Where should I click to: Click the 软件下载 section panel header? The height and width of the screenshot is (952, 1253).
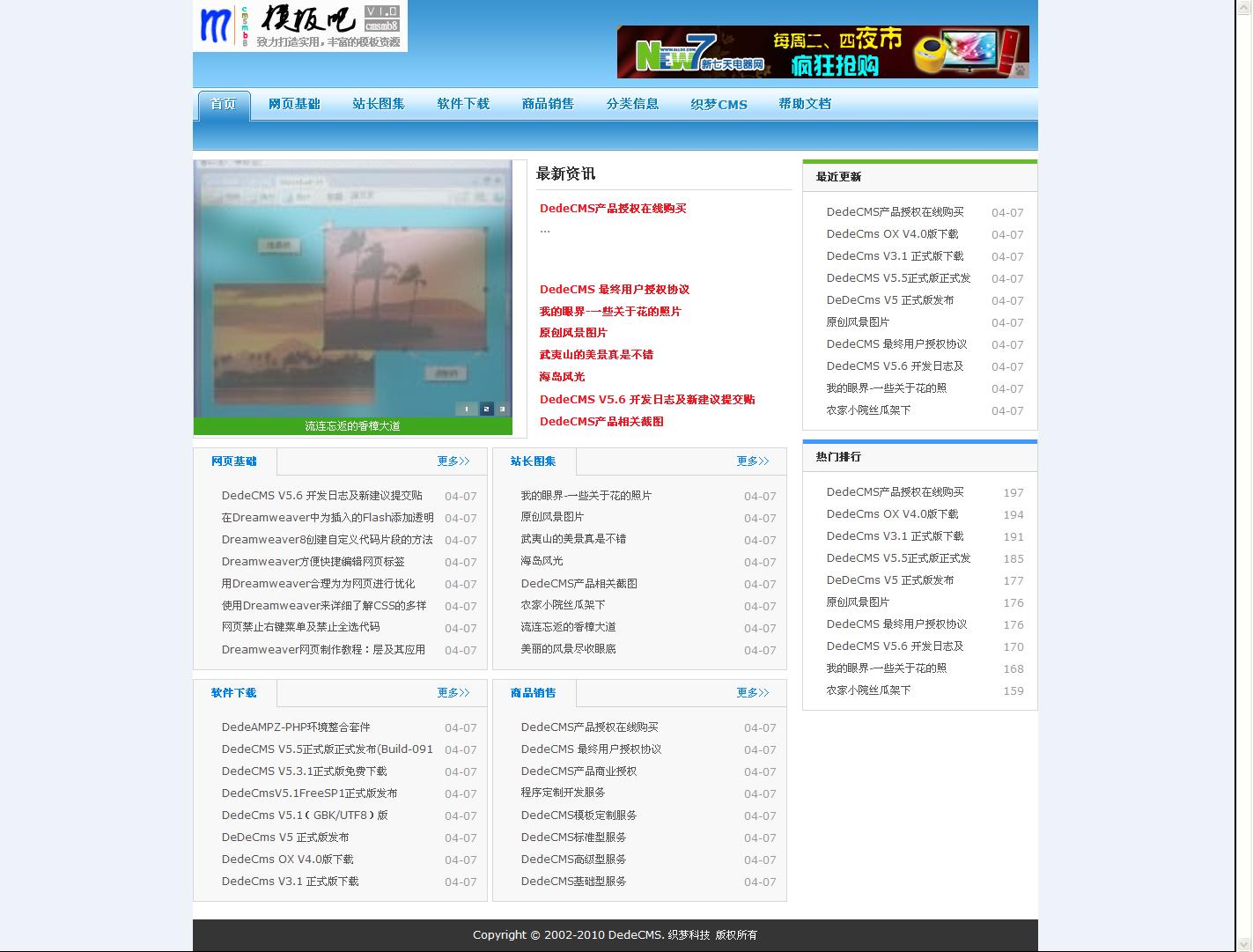(x=234, y=693)
